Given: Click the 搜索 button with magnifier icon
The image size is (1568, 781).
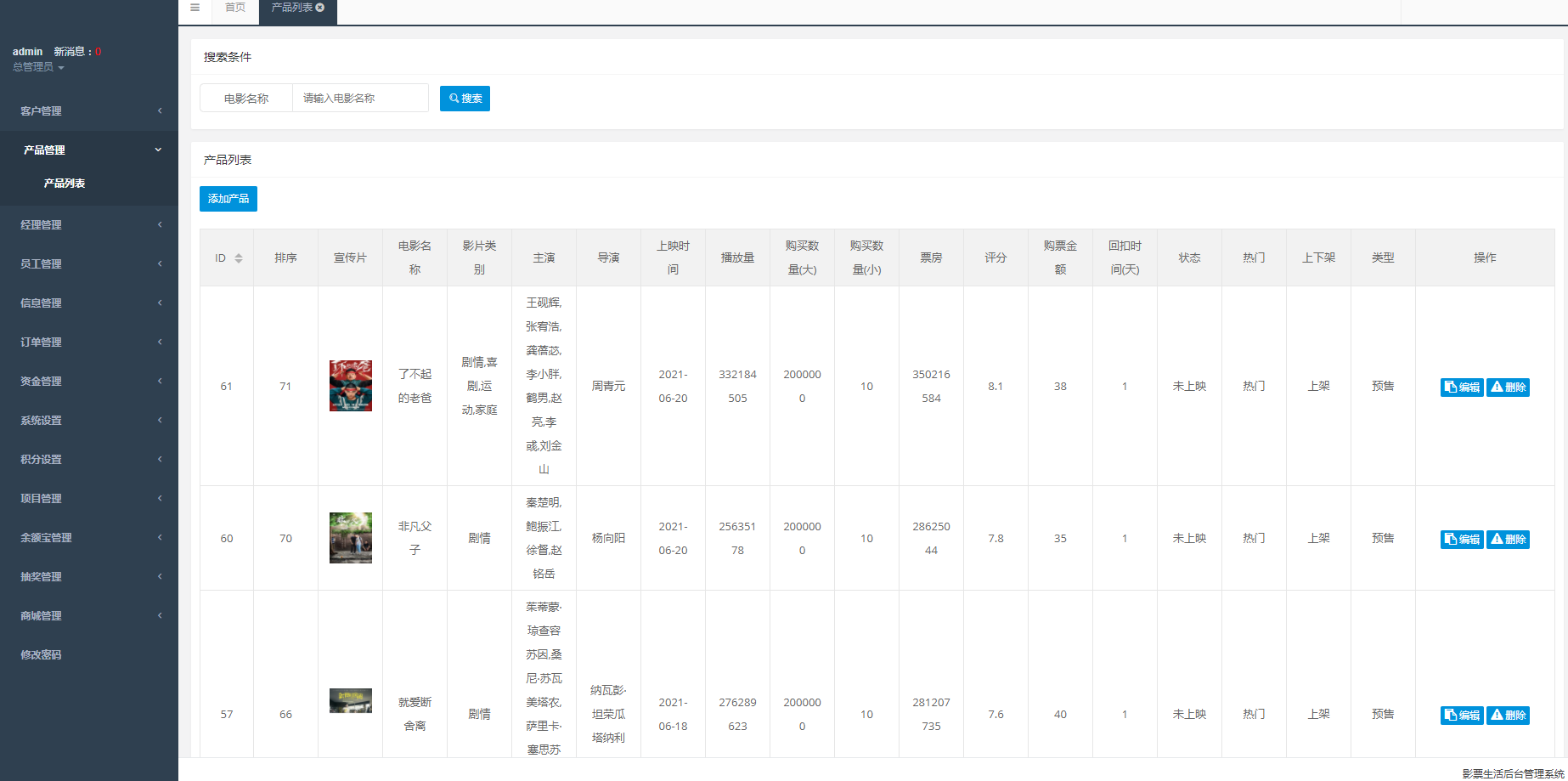Looking at the screenshot, I should 465,99.
